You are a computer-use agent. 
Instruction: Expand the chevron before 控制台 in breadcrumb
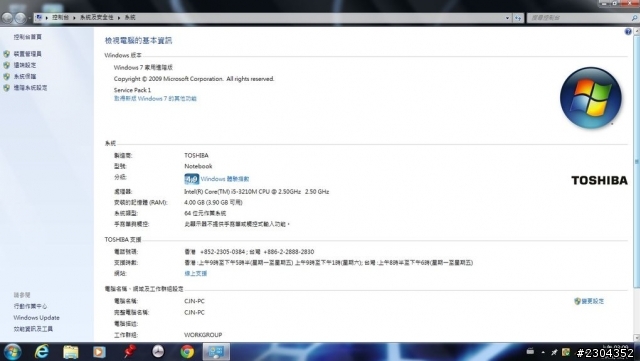click(x=47, y=18)
